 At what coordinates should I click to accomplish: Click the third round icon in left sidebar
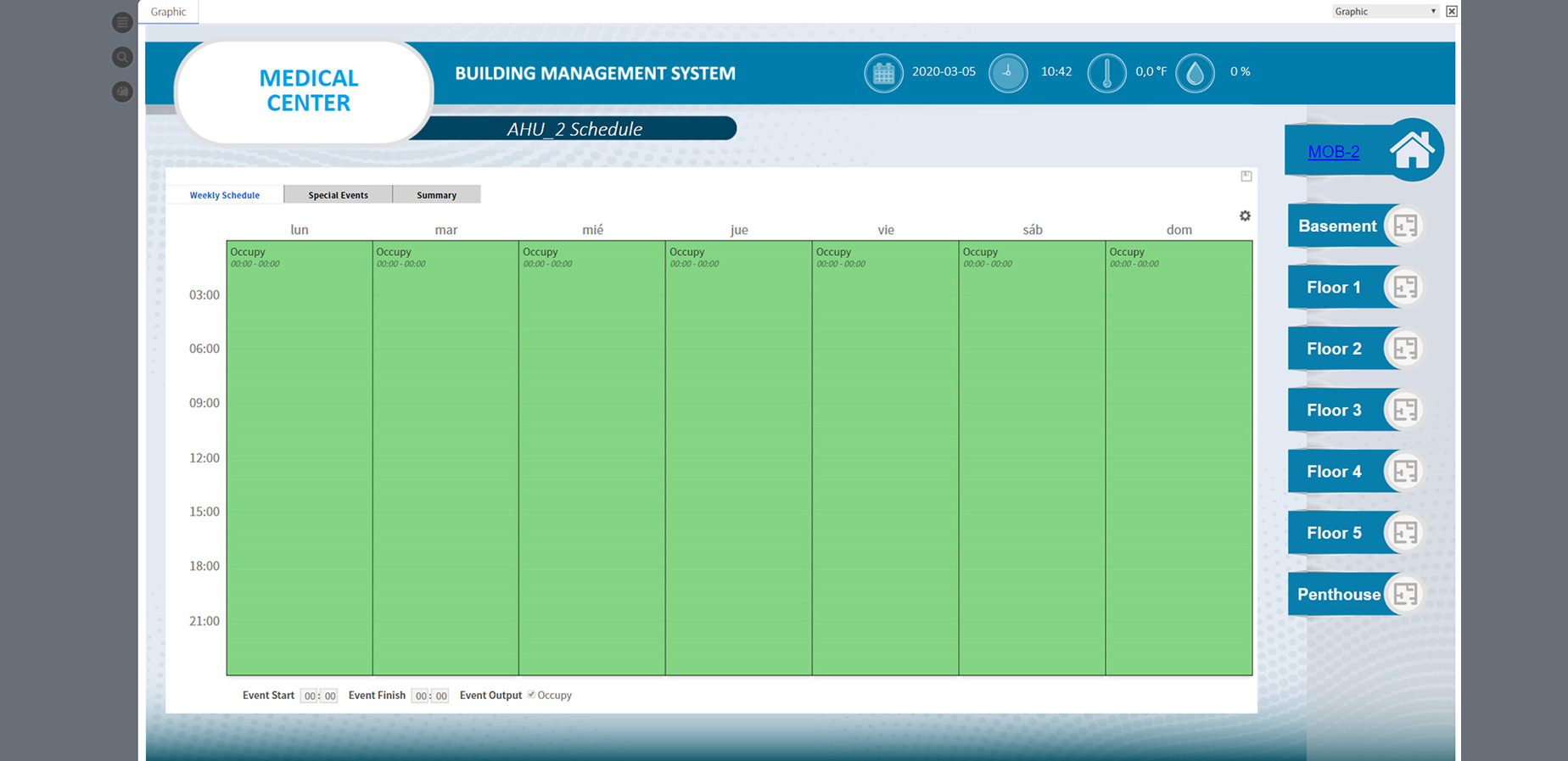coord(122,91)
